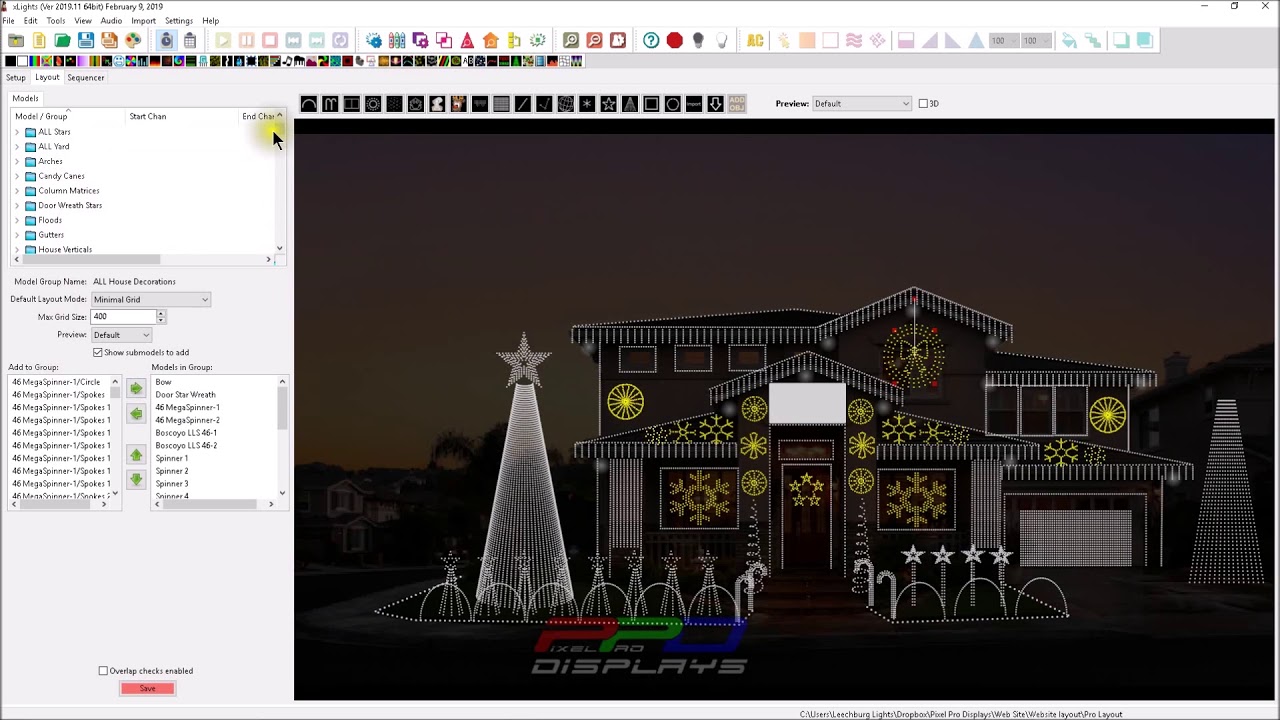Click the AC lights toolbar icon

pyautogui.click(x=755, y=41)
